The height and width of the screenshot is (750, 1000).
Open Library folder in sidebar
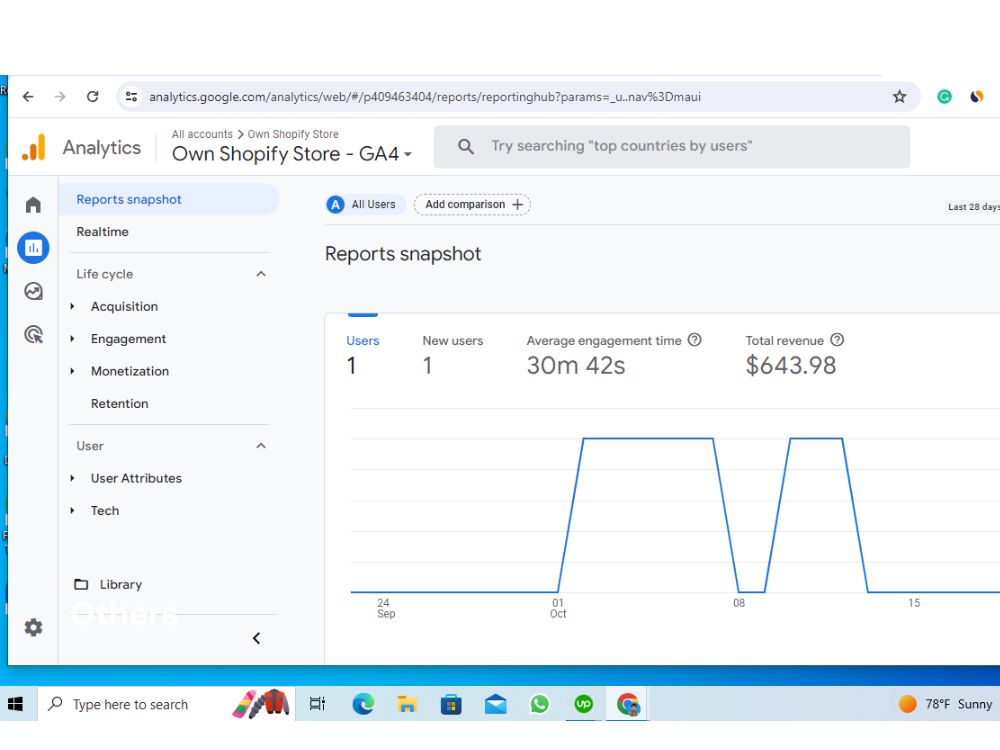tap(108, 584)
